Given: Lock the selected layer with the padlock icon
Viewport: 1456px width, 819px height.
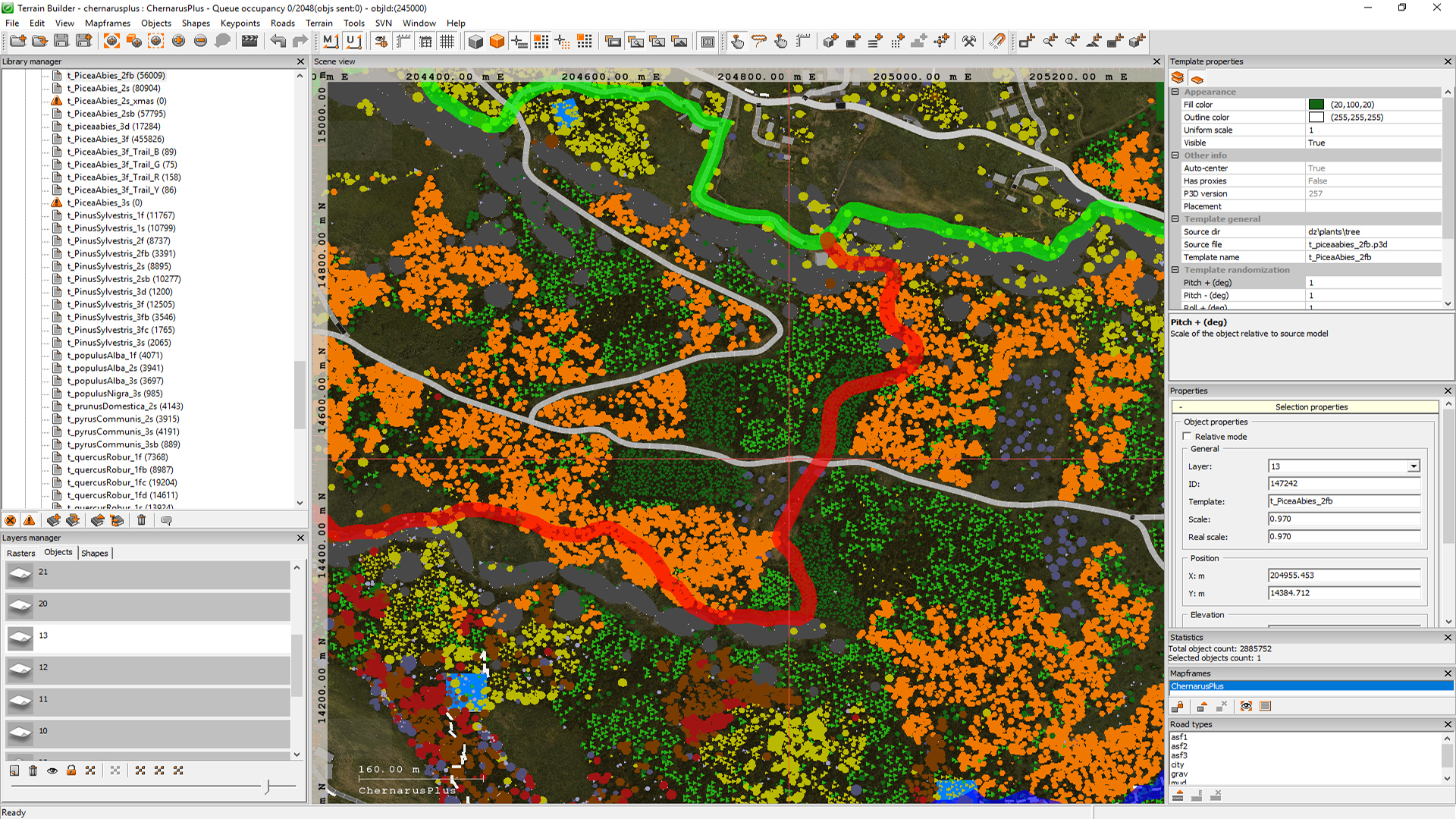Looking at the screenshot, I should [x=71, y=770].
